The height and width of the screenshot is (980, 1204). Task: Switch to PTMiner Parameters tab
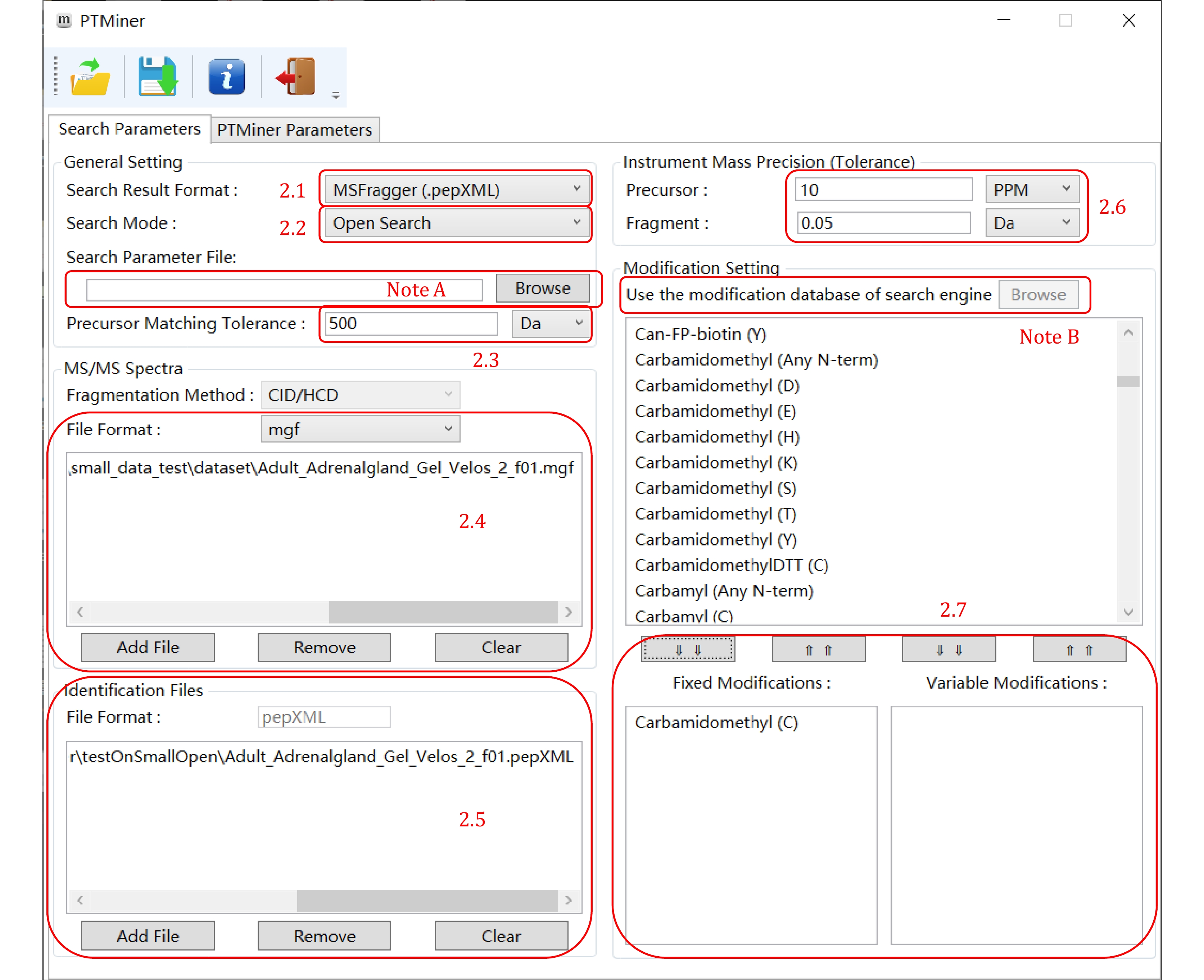[x=295, y=130]
